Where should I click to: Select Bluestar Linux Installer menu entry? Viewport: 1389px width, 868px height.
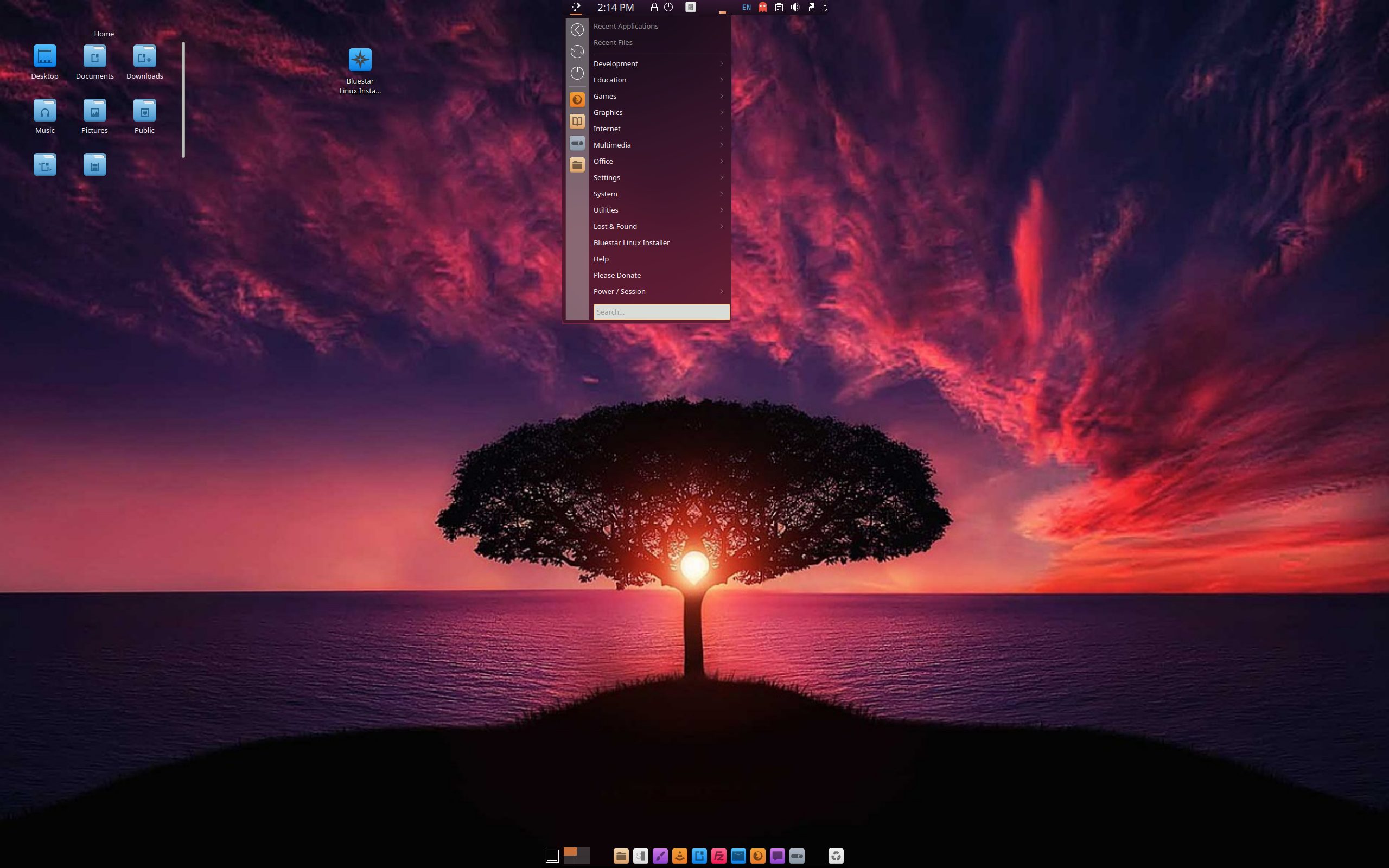[x=632, y=243]
